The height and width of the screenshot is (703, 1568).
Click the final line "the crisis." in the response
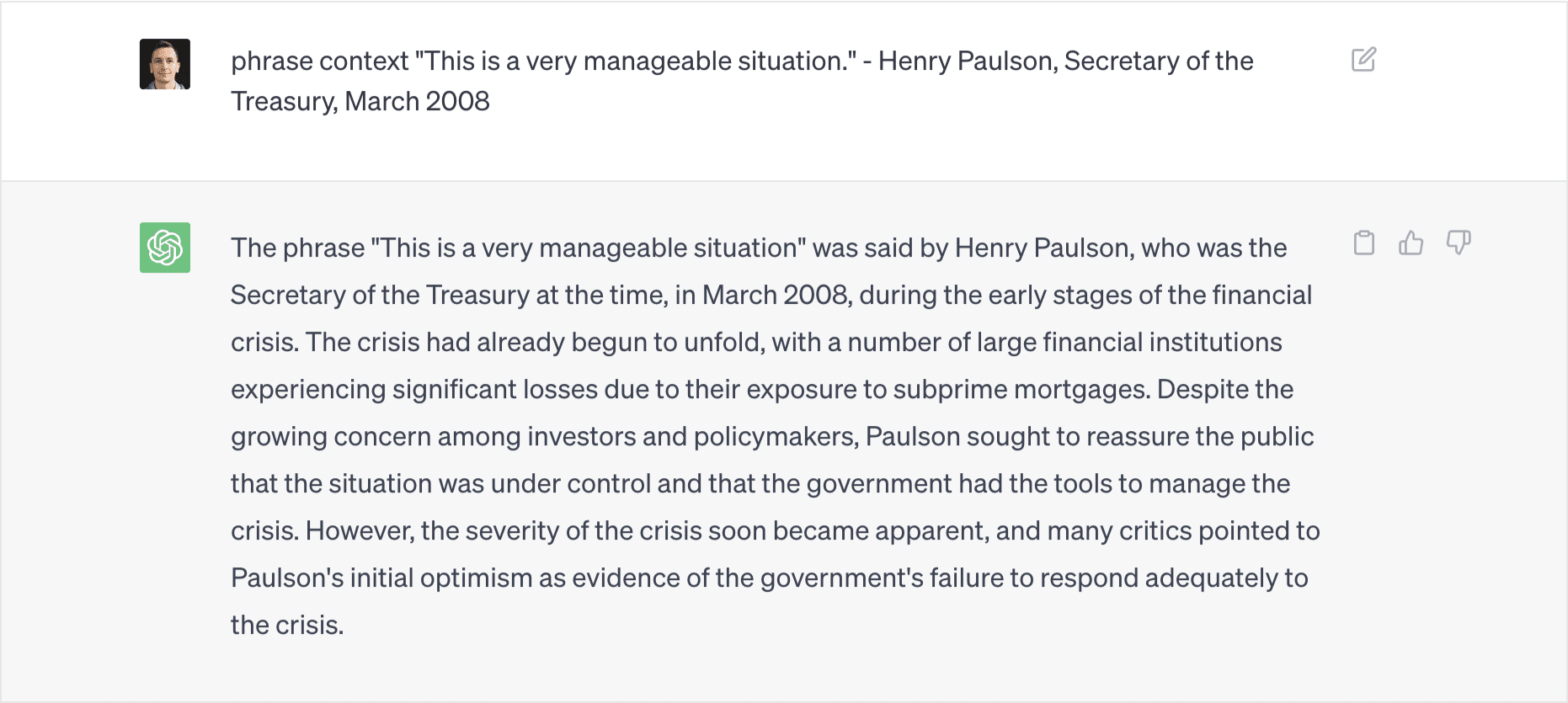coord(287,626)
